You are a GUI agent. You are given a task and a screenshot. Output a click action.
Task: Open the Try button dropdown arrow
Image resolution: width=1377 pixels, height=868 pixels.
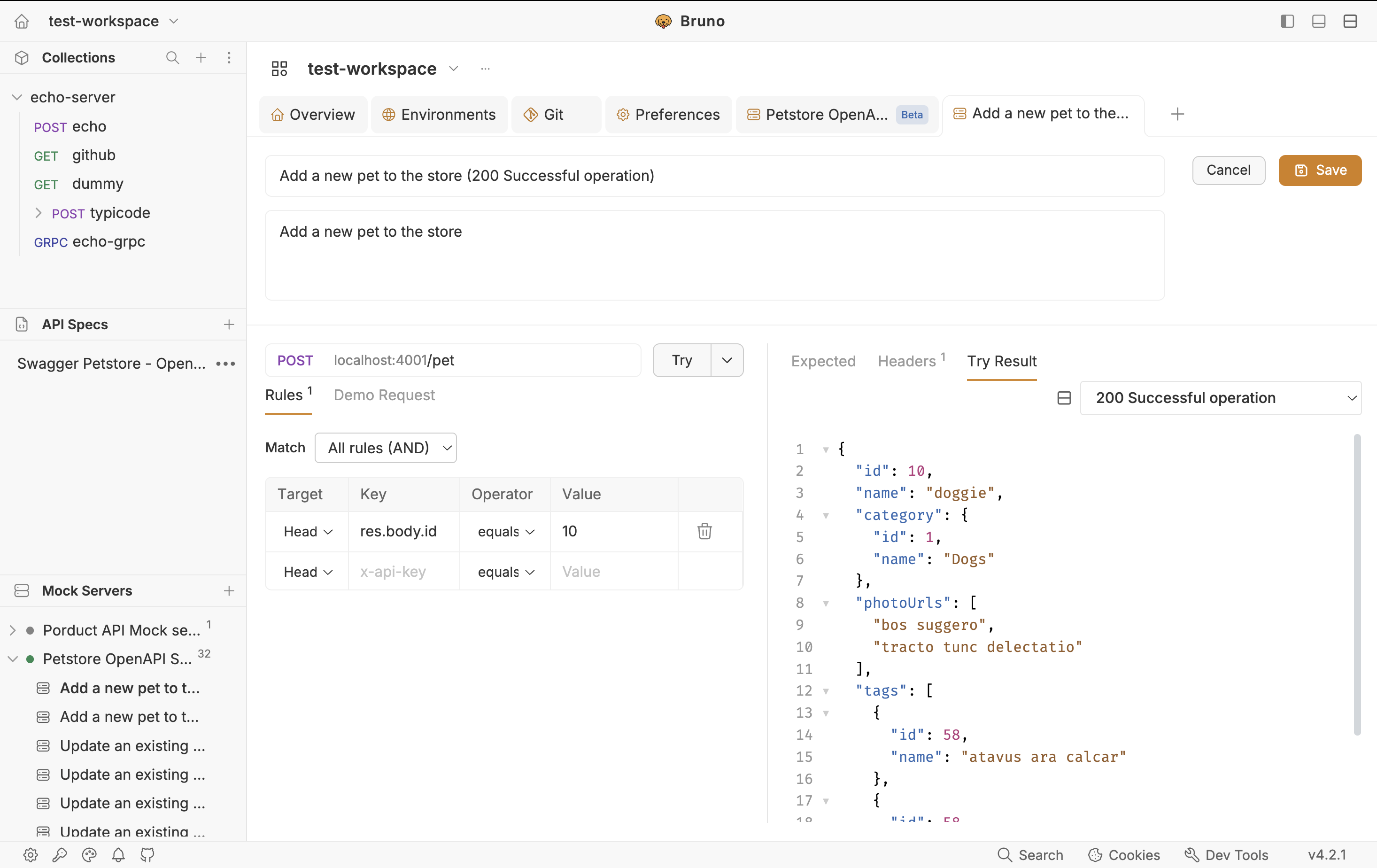tap(727, 360)
